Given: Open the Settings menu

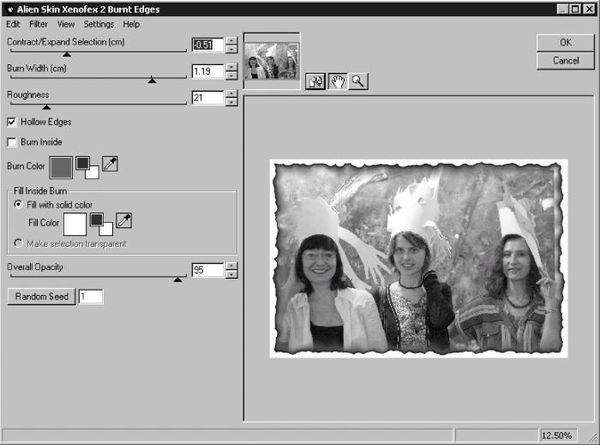Looking at the screenshot, I should pyautogui.click(x=98, y=24).
